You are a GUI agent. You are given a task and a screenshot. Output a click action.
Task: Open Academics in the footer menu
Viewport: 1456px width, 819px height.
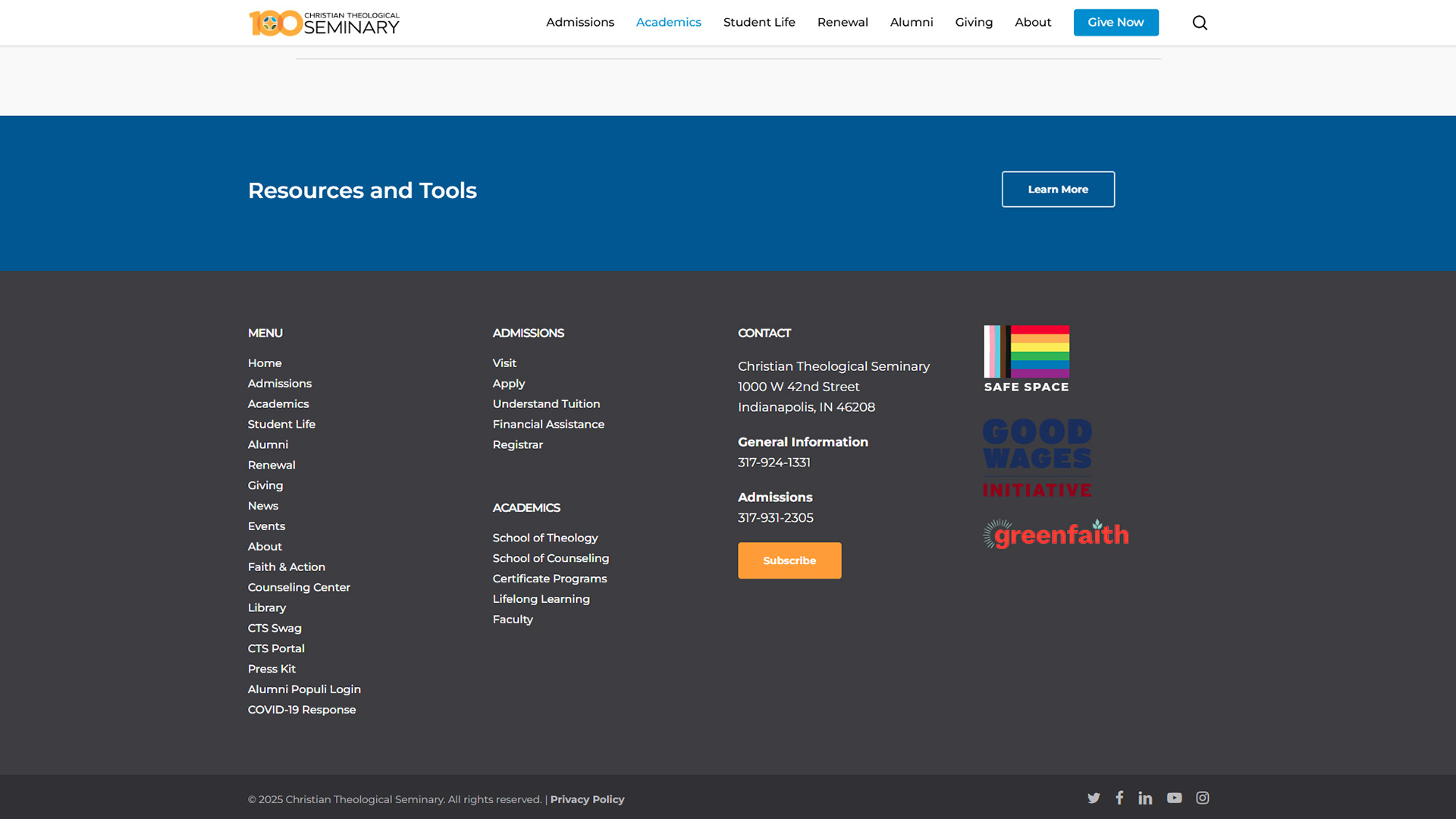(x=278, y=404)
